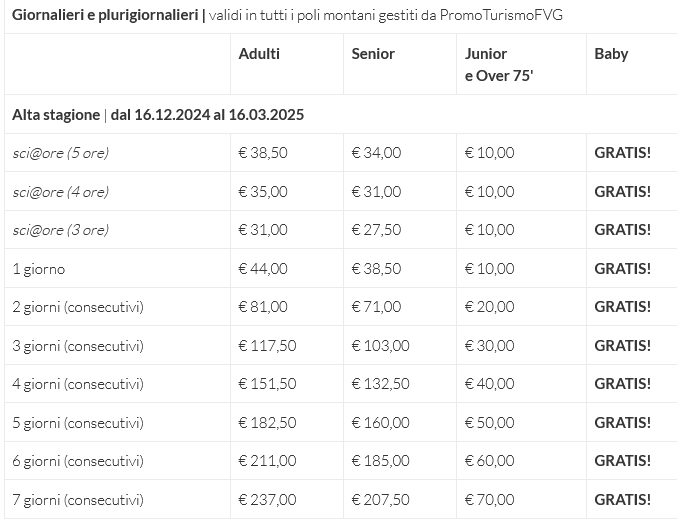The height and width of the screenshot is (519, 677).
Task: Click the 2 giorni (consecutivi) label
Action: coord(78,307)
